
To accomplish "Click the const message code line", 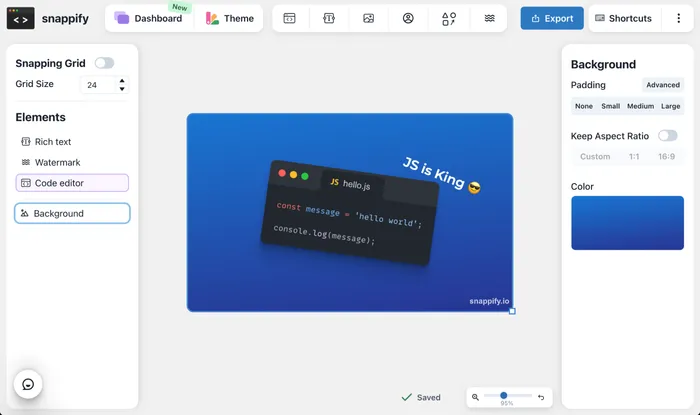I will click(x=349, y=214).
